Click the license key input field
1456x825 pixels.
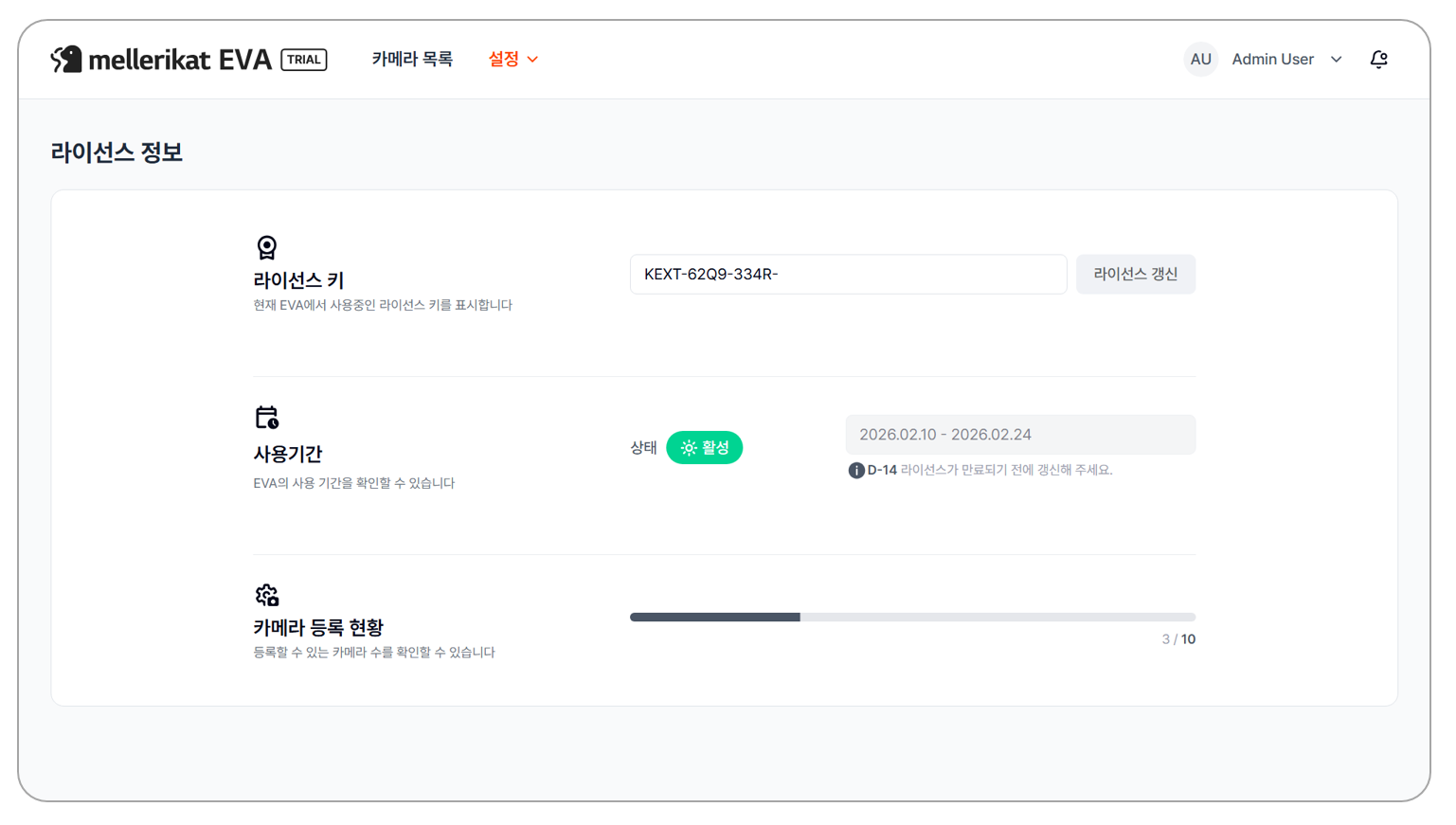click(848, 275)
